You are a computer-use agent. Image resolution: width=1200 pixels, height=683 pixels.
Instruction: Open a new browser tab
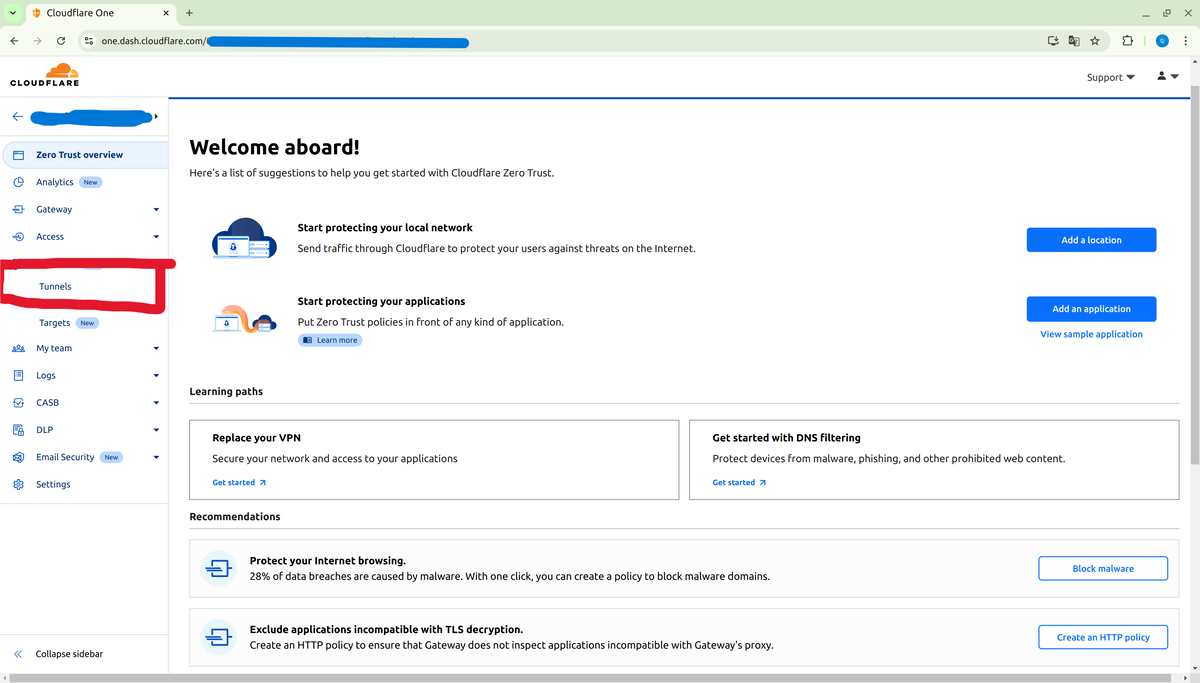189,13
